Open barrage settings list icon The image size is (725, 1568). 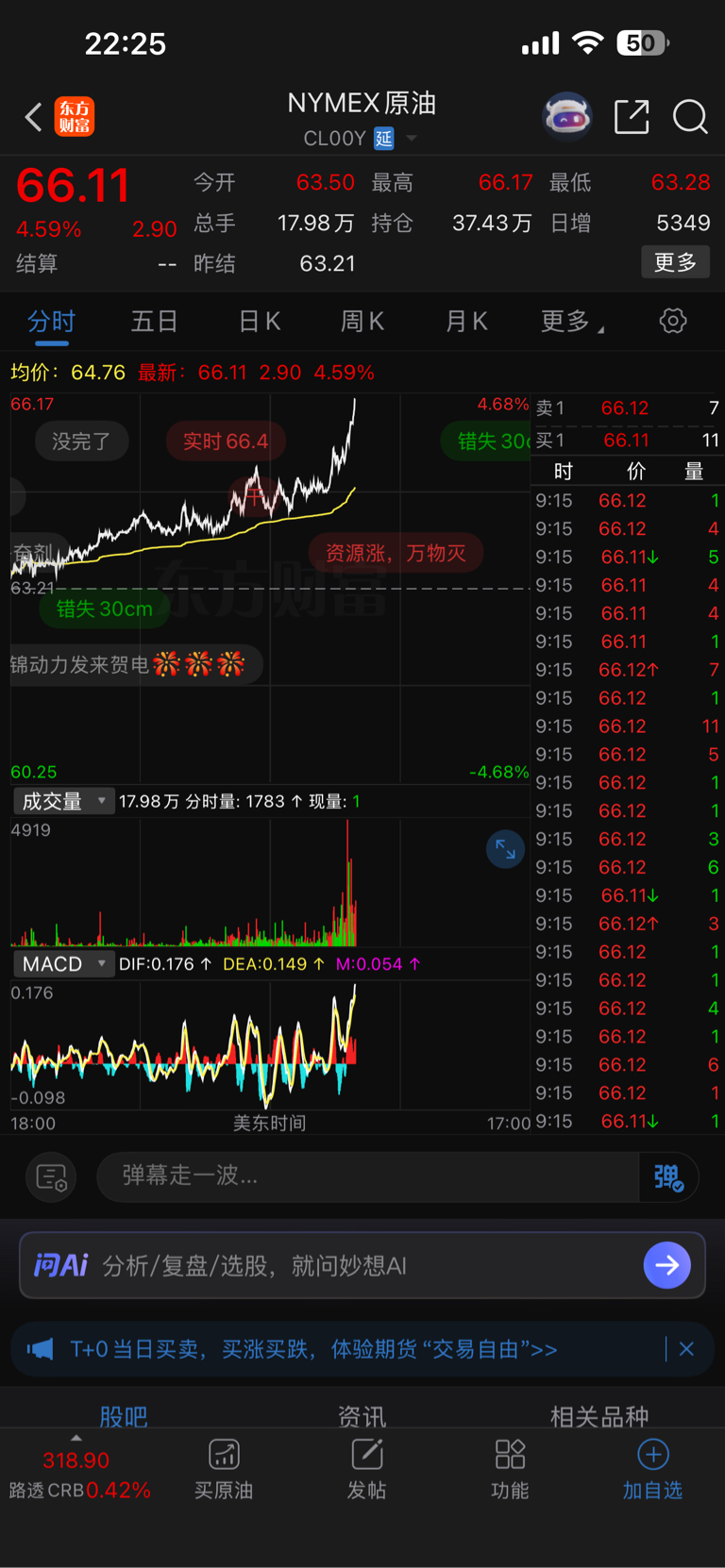pos(51,1176)
